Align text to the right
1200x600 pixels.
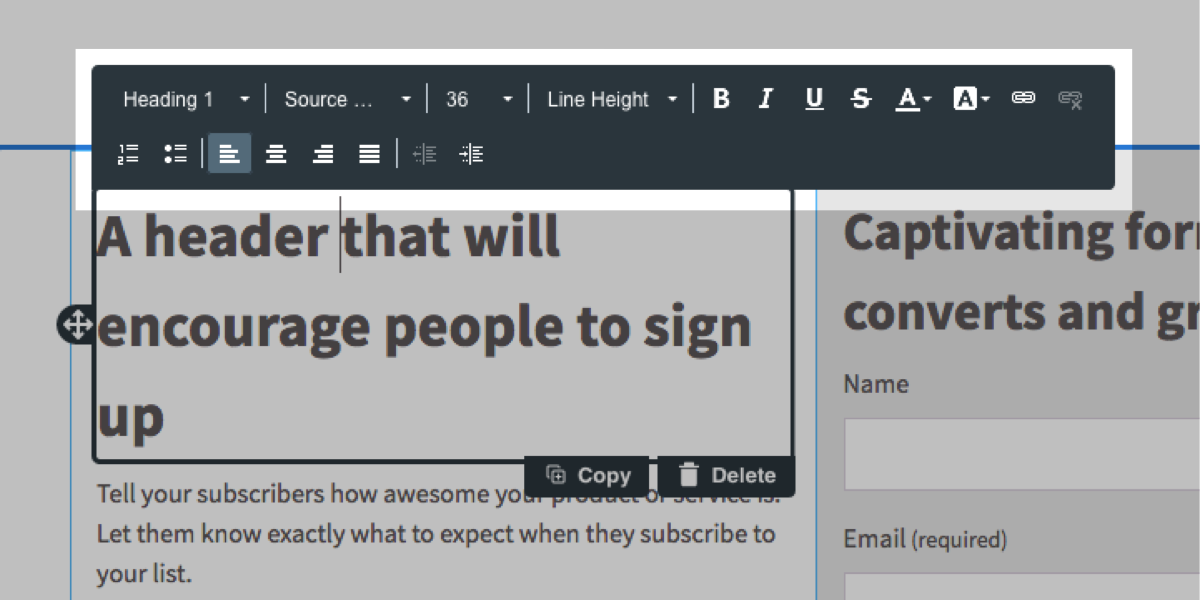click(323, 154)
